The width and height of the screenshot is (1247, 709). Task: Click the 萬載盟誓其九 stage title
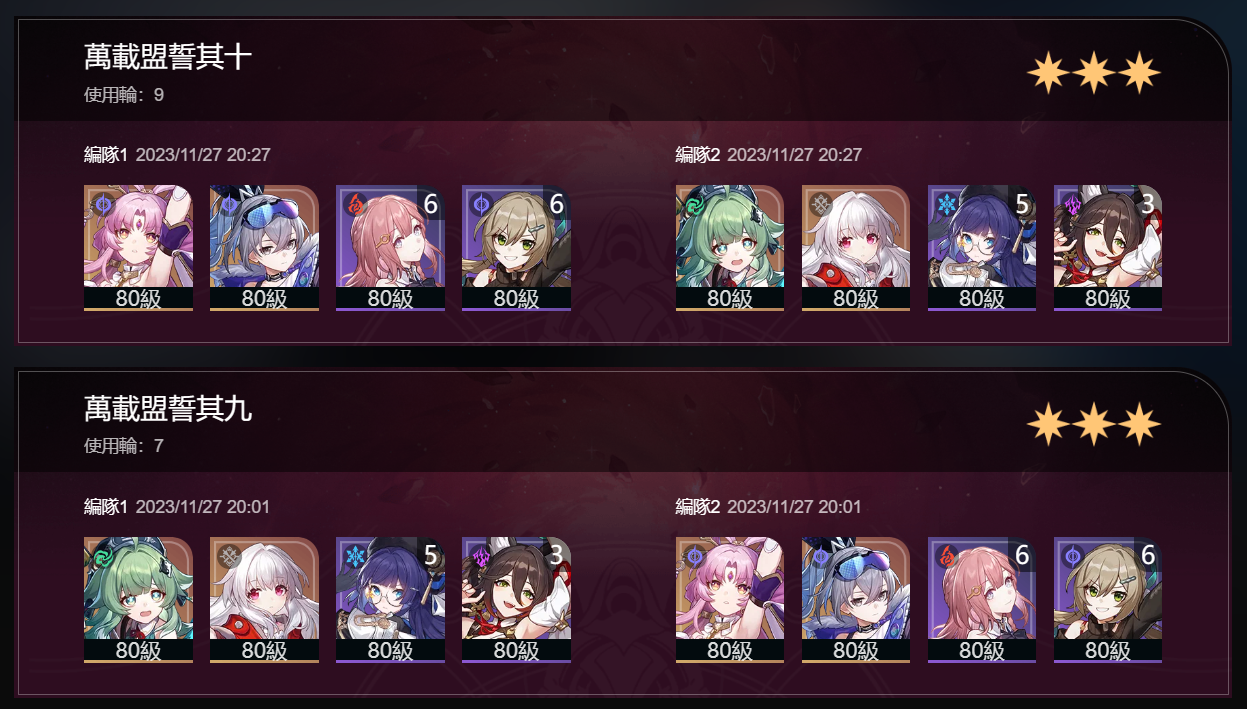pyautogui.click(x=168, y=408)
